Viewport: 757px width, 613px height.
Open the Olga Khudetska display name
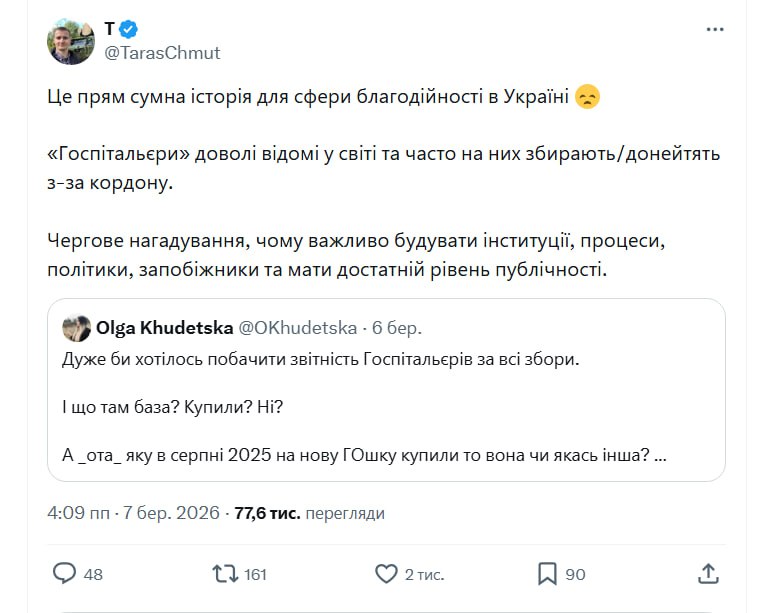[161, 327]
